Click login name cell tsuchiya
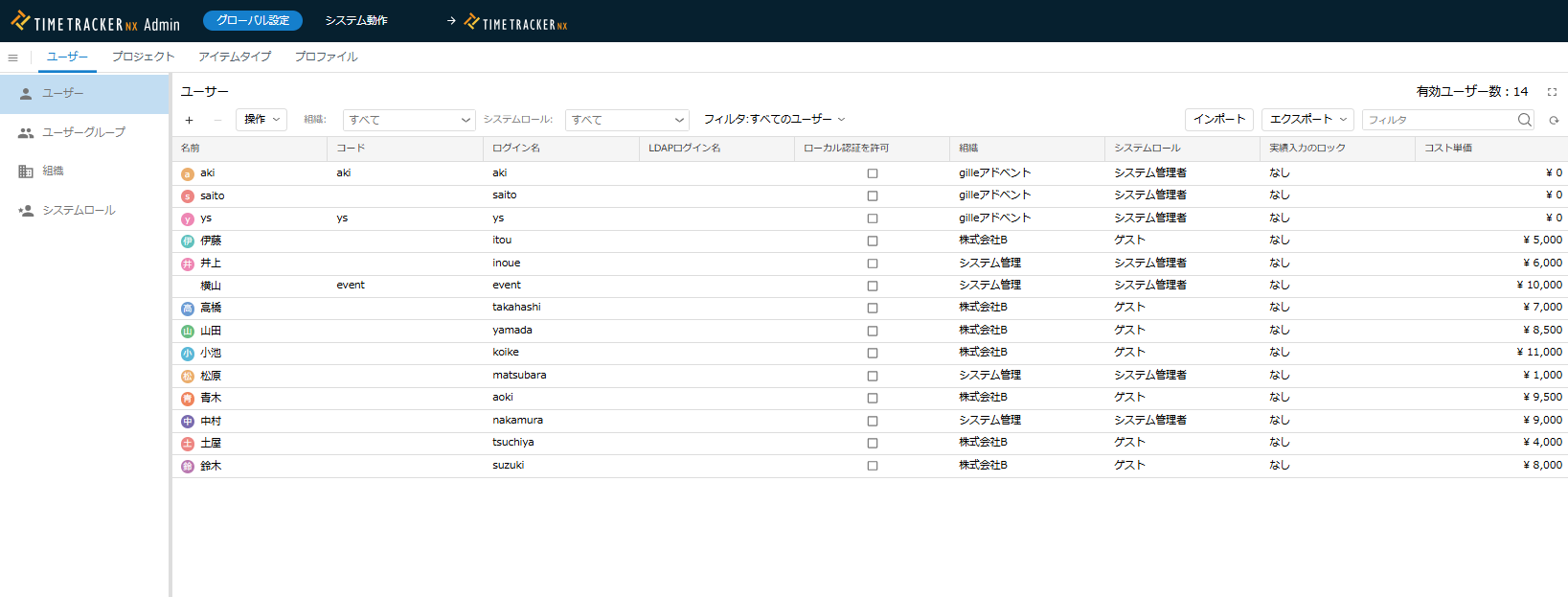Viewport: 1568px width, 597px height. pos(513,443)
